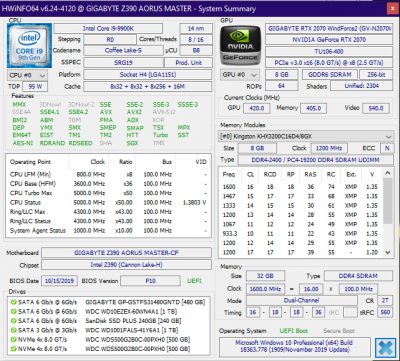This screenshot has height=361, width=400.
Task: Click SanDisk SSD PLUS drive status icon
Action: (x=13, y=321)
